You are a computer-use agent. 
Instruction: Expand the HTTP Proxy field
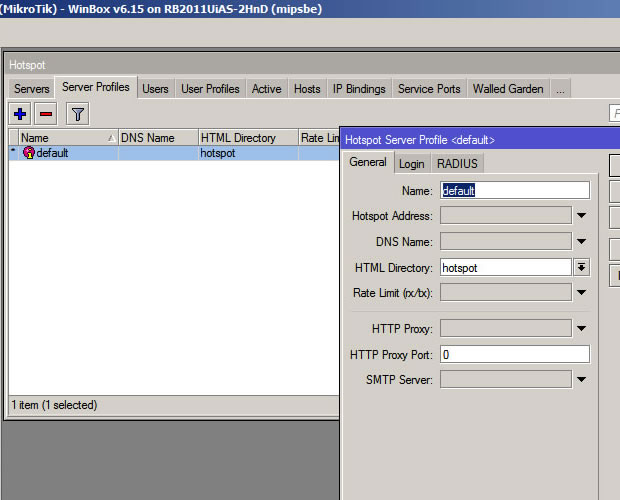(x=581, y=328)
